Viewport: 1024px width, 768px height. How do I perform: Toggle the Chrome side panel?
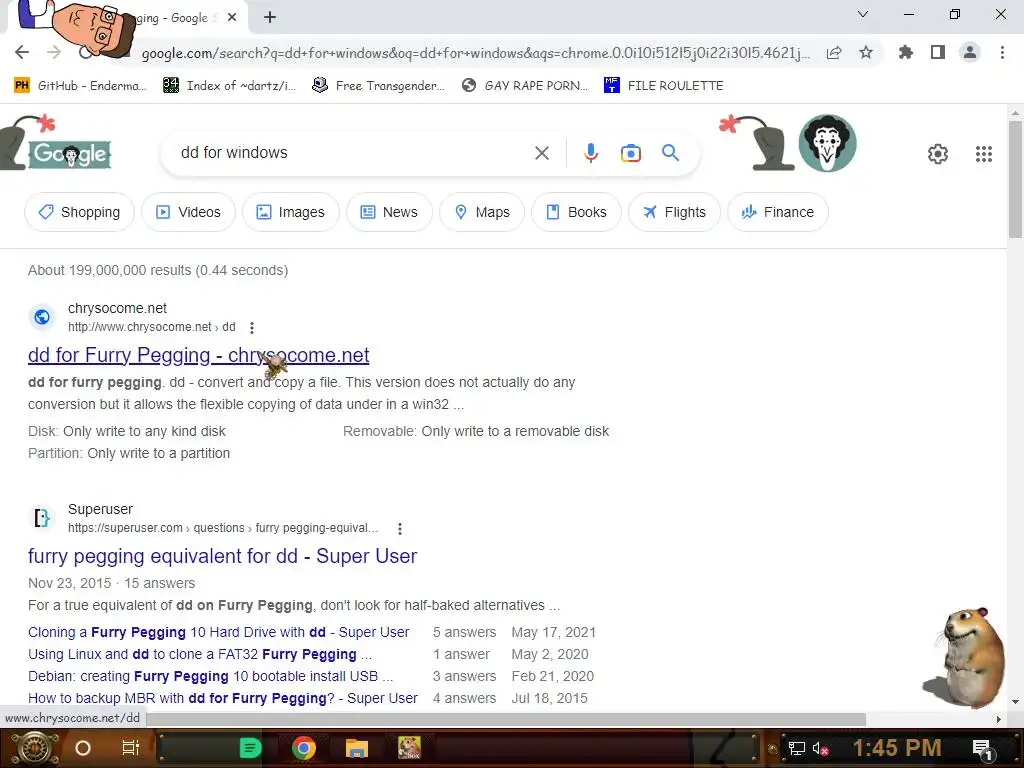click(938, 52)
